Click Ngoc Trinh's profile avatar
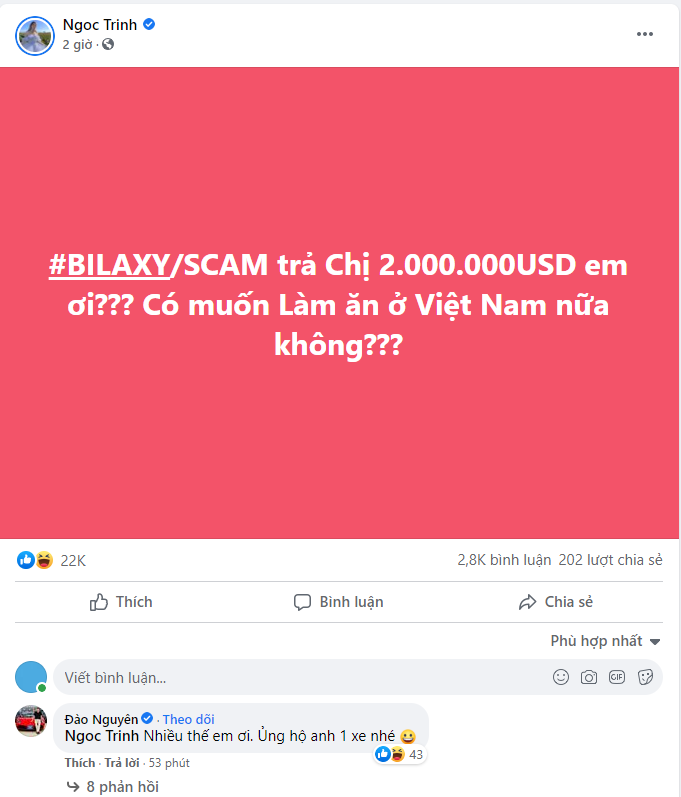This screenshot has width=681, height=797. point(35,36)
